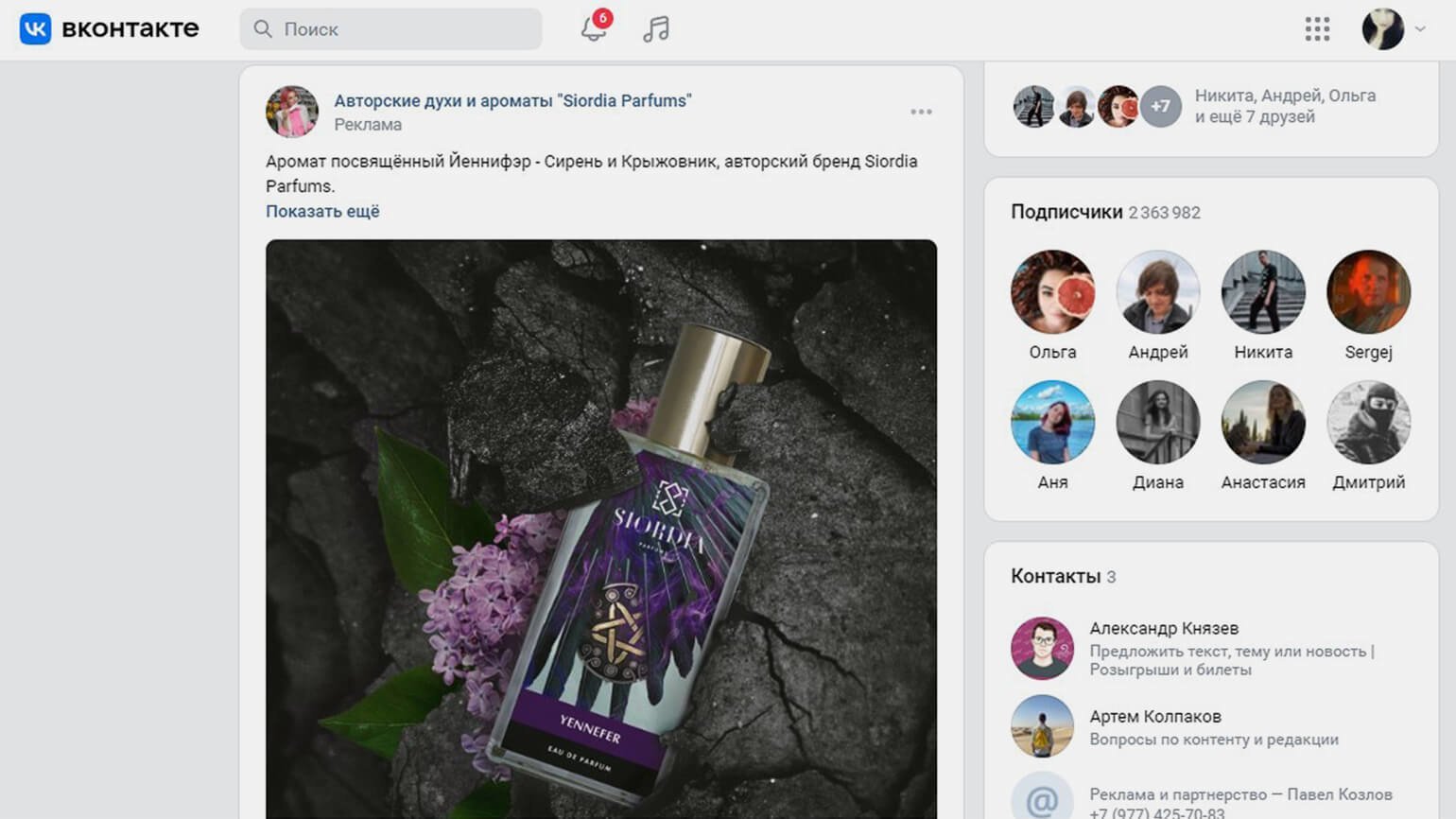
Task: Click Реклама и партнерство — Павел Козлов text
Action: tap(1240, 794)
